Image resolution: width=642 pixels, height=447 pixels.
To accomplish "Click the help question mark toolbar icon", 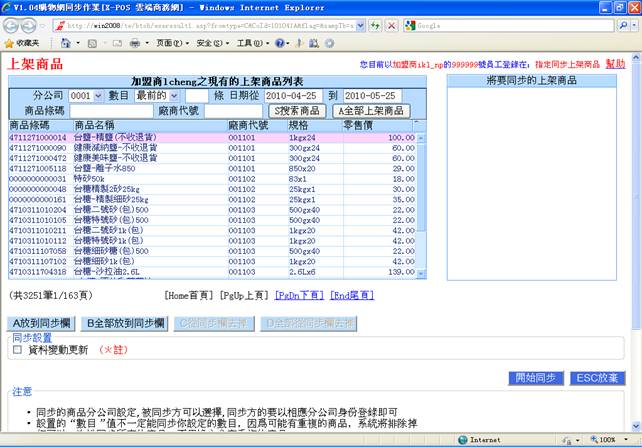I will [x=281, y=44].
